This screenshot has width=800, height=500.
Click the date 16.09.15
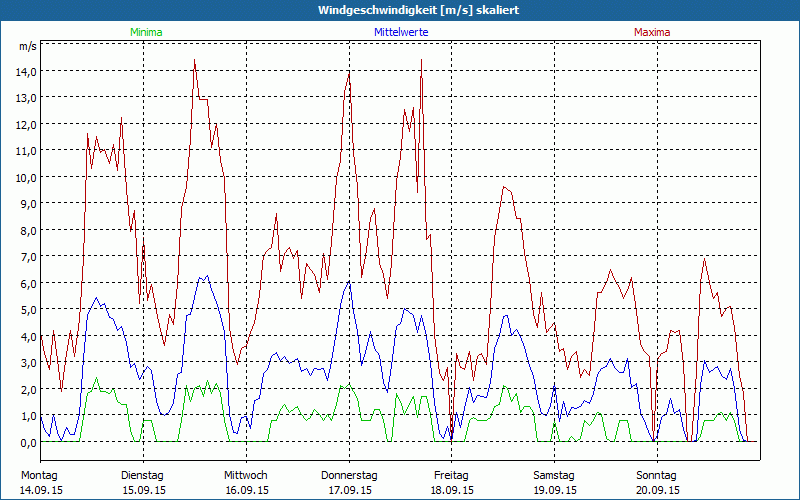click(247, 490)
